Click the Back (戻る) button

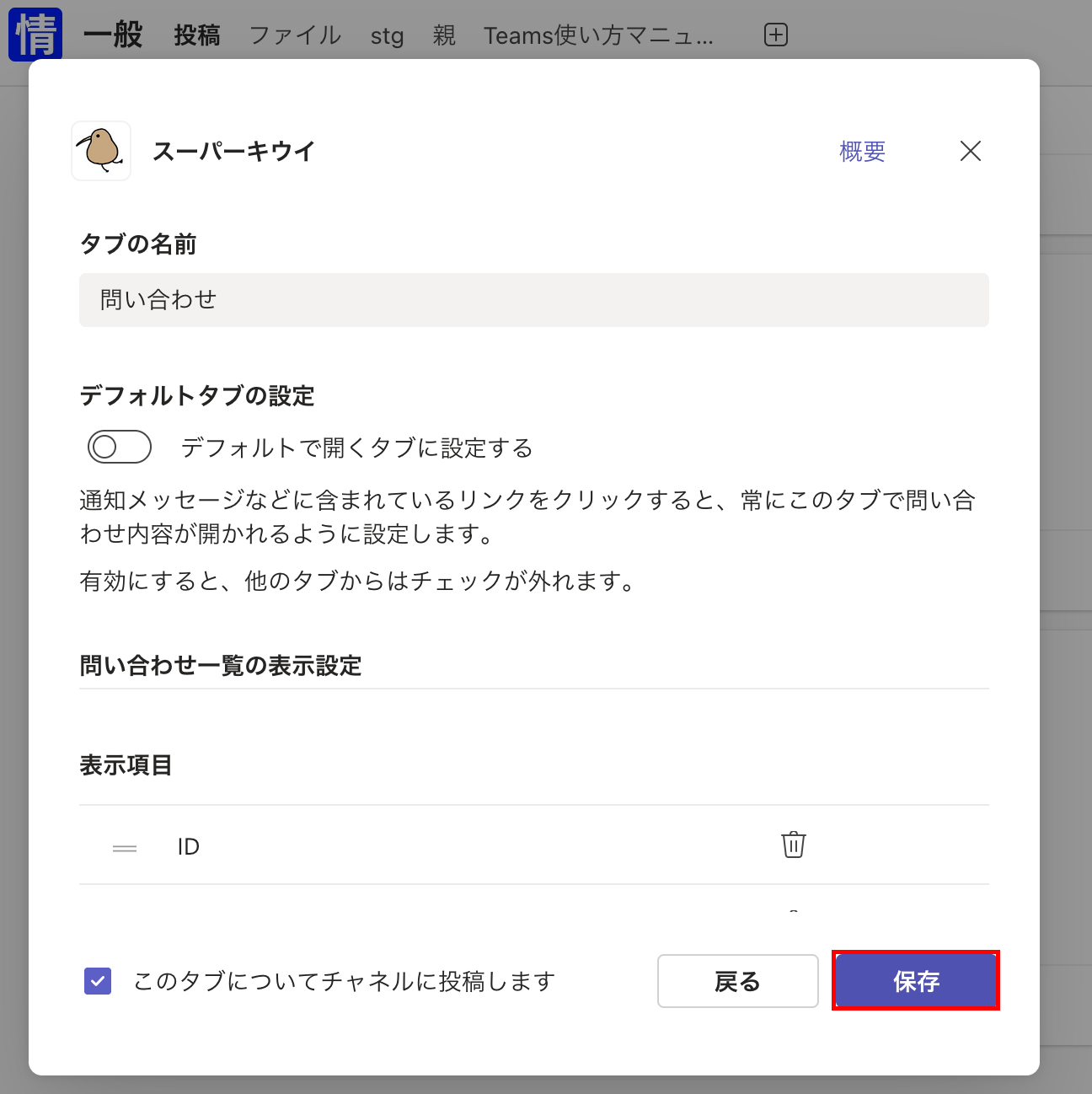(x=737, y=981)
